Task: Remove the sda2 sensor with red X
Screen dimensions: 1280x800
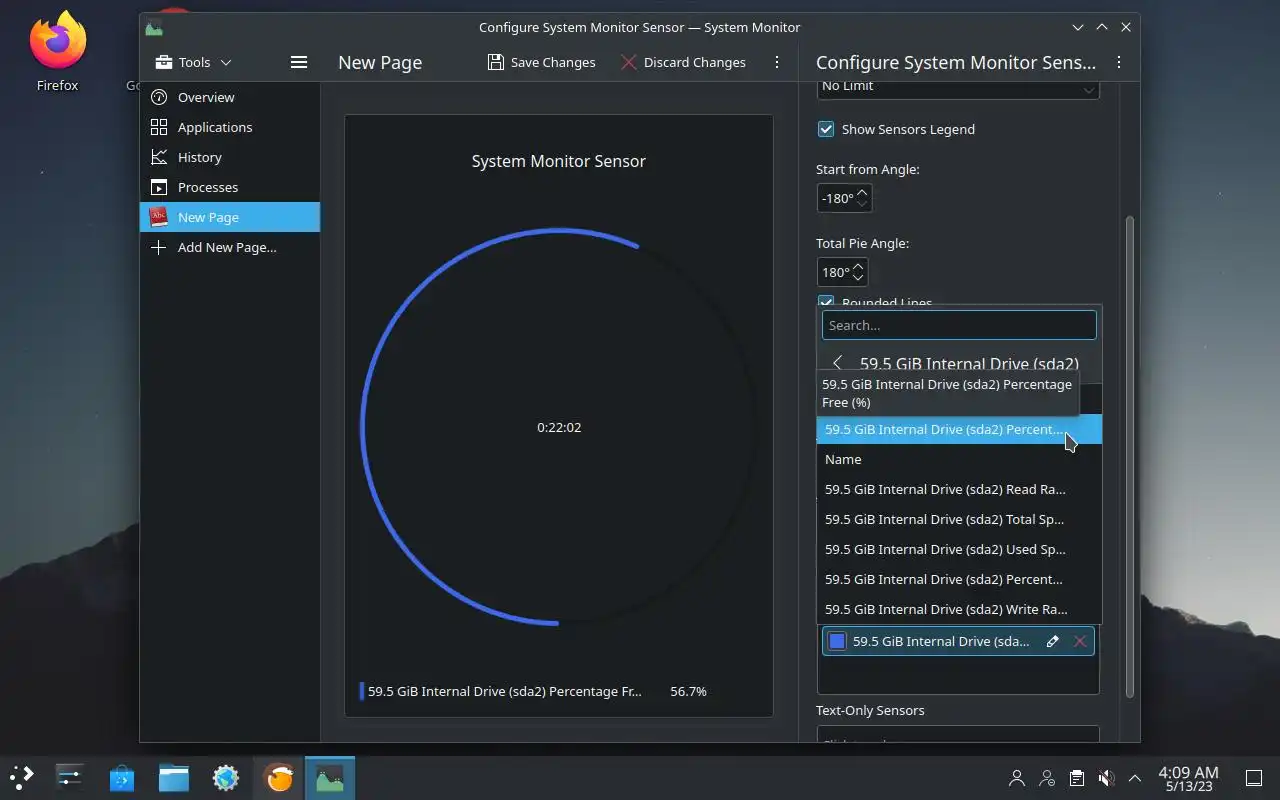Action: (1080, 641)
